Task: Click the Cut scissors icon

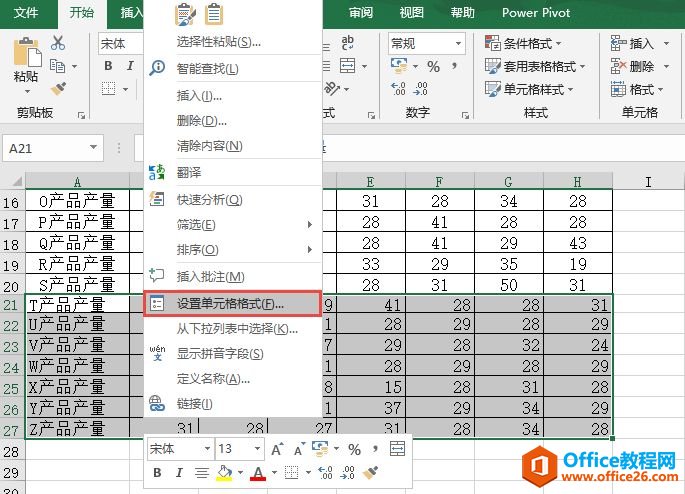Action: pyautogui.click(x=58, y=43)
